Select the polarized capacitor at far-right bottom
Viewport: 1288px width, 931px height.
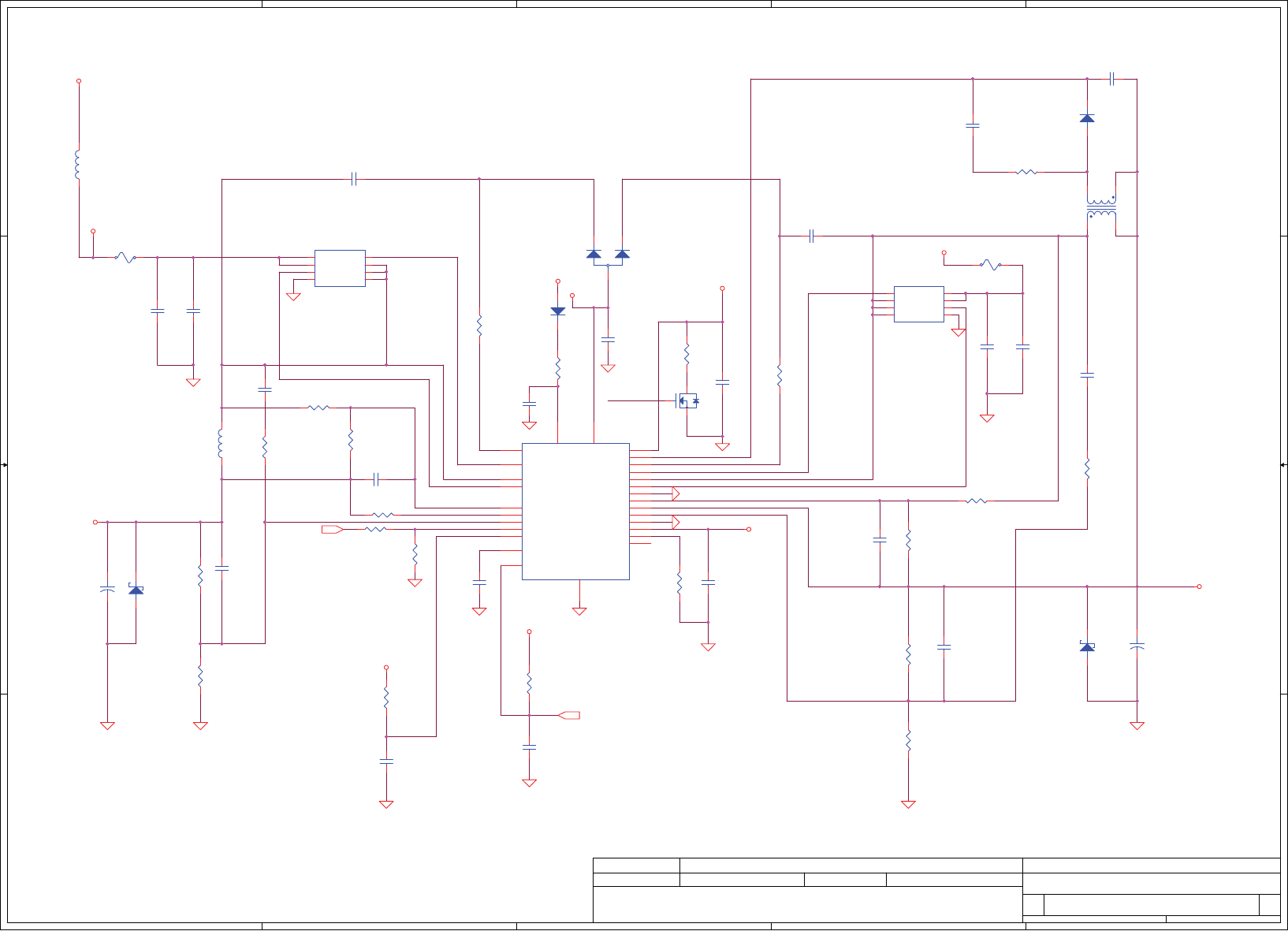pos(1137,646)
